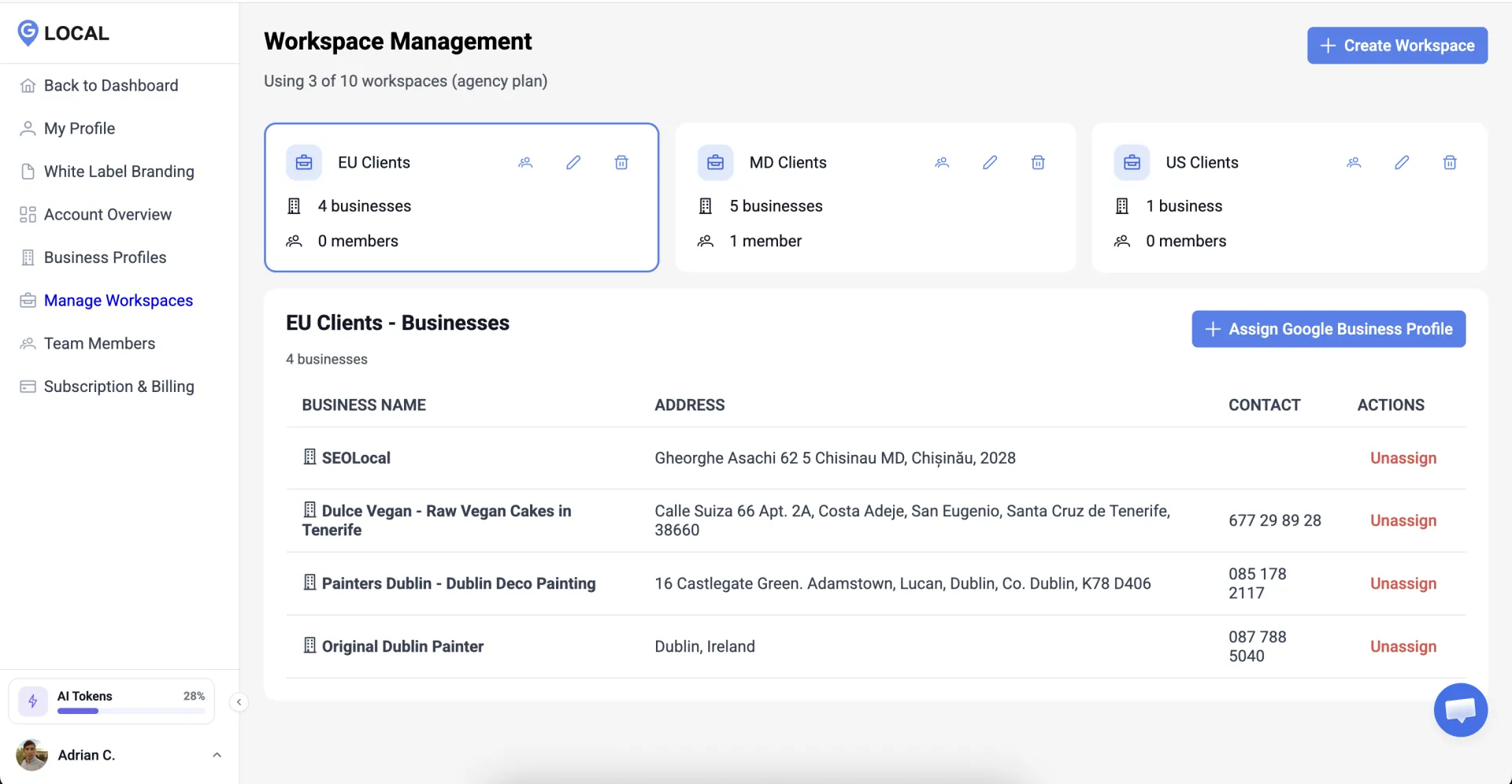Click the AI Tokens lightning icon

point(33,701)
